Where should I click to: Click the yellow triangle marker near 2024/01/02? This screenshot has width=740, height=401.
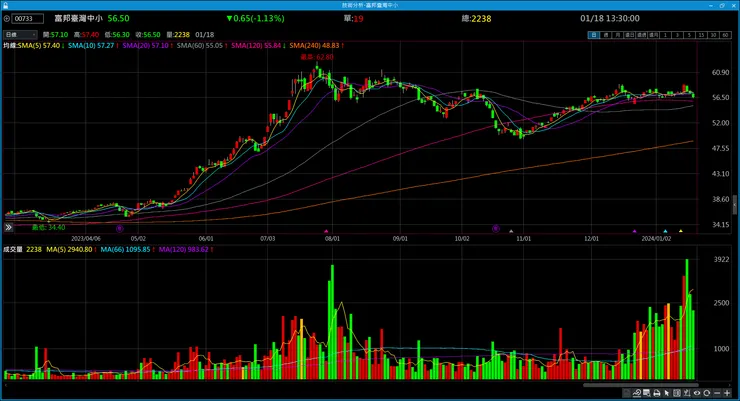tap(681, 231)
